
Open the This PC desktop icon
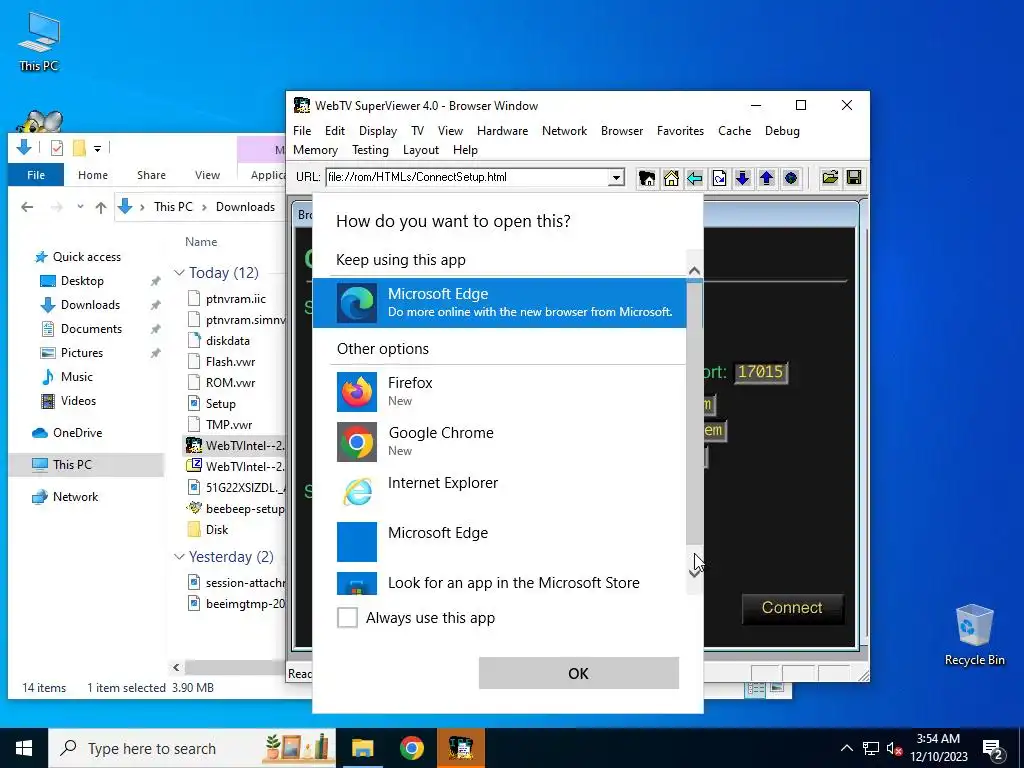pyautogui.click(x=39, y=41)
